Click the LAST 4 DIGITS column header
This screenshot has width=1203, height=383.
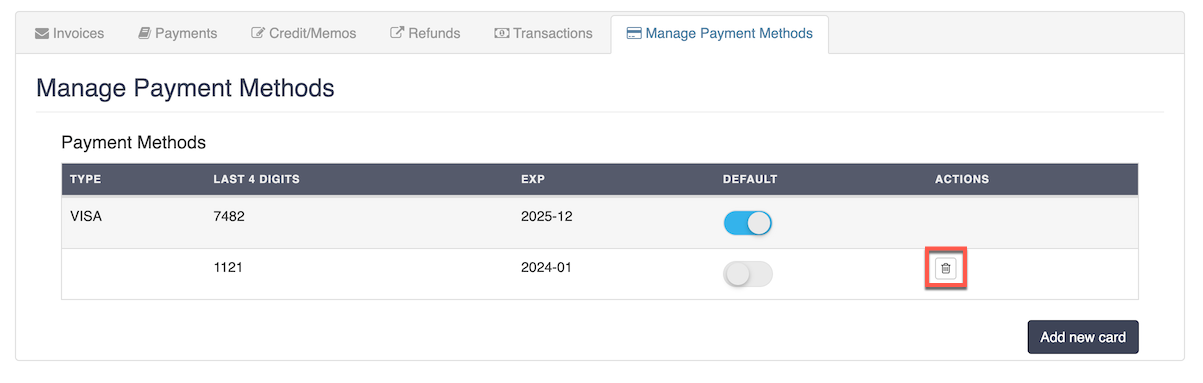pyautogui.click(x=257, y=180)
